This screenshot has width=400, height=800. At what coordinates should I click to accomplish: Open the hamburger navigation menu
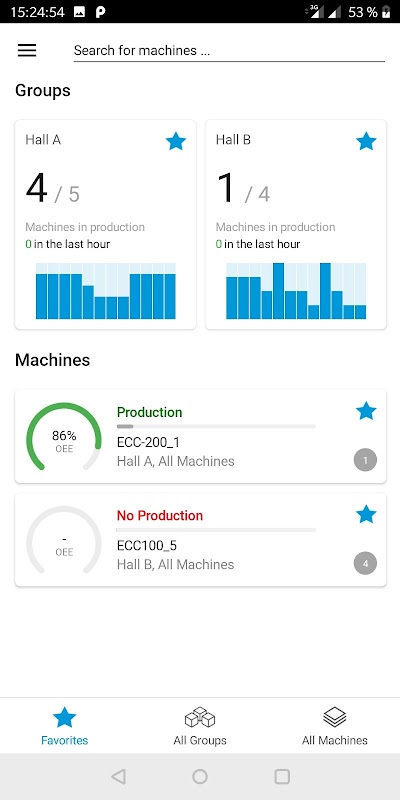27,50
